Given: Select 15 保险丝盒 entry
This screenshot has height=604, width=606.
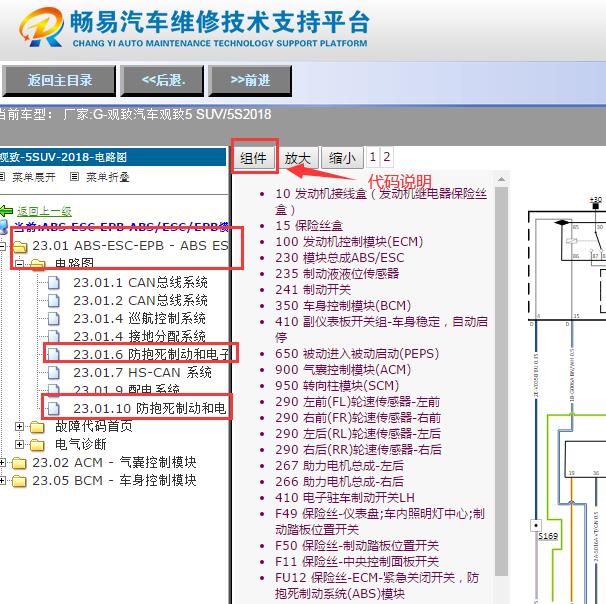Looking at the screenshot, I should [x=309, y=226].
